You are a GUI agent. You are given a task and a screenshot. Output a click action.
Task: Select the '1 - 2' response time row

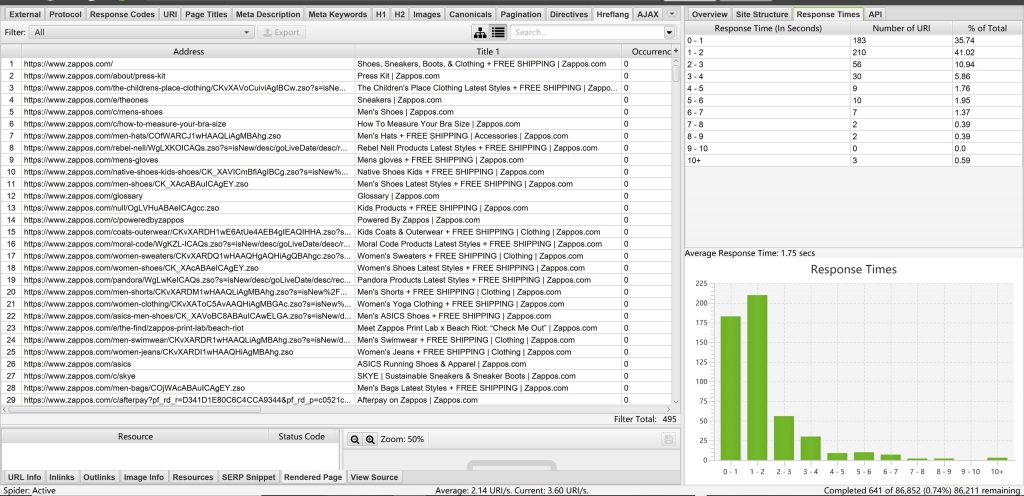854,52
